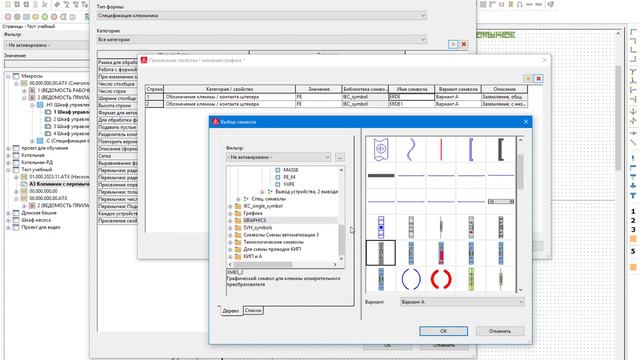Switch to the Дерево tab

tap(231, 311)
